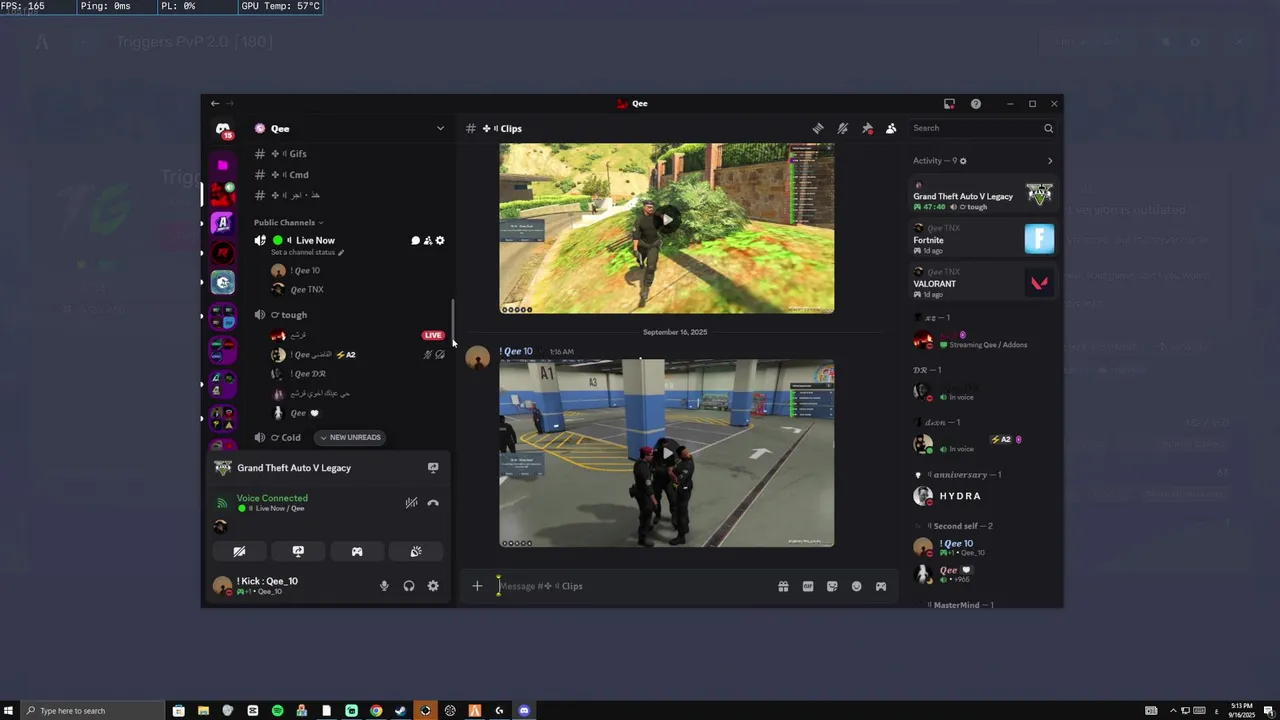Go back with title bar arrow

point(215,103)
